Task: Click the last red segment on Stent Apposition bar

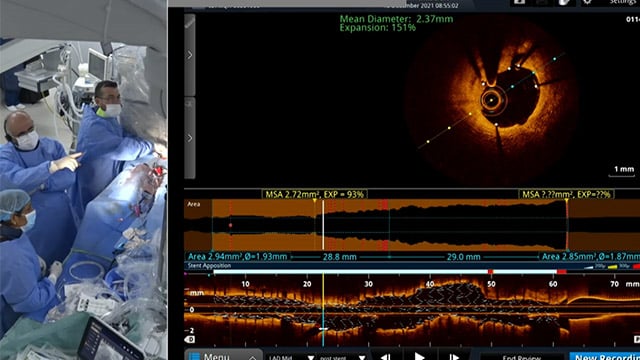Action: click(562, 272)
